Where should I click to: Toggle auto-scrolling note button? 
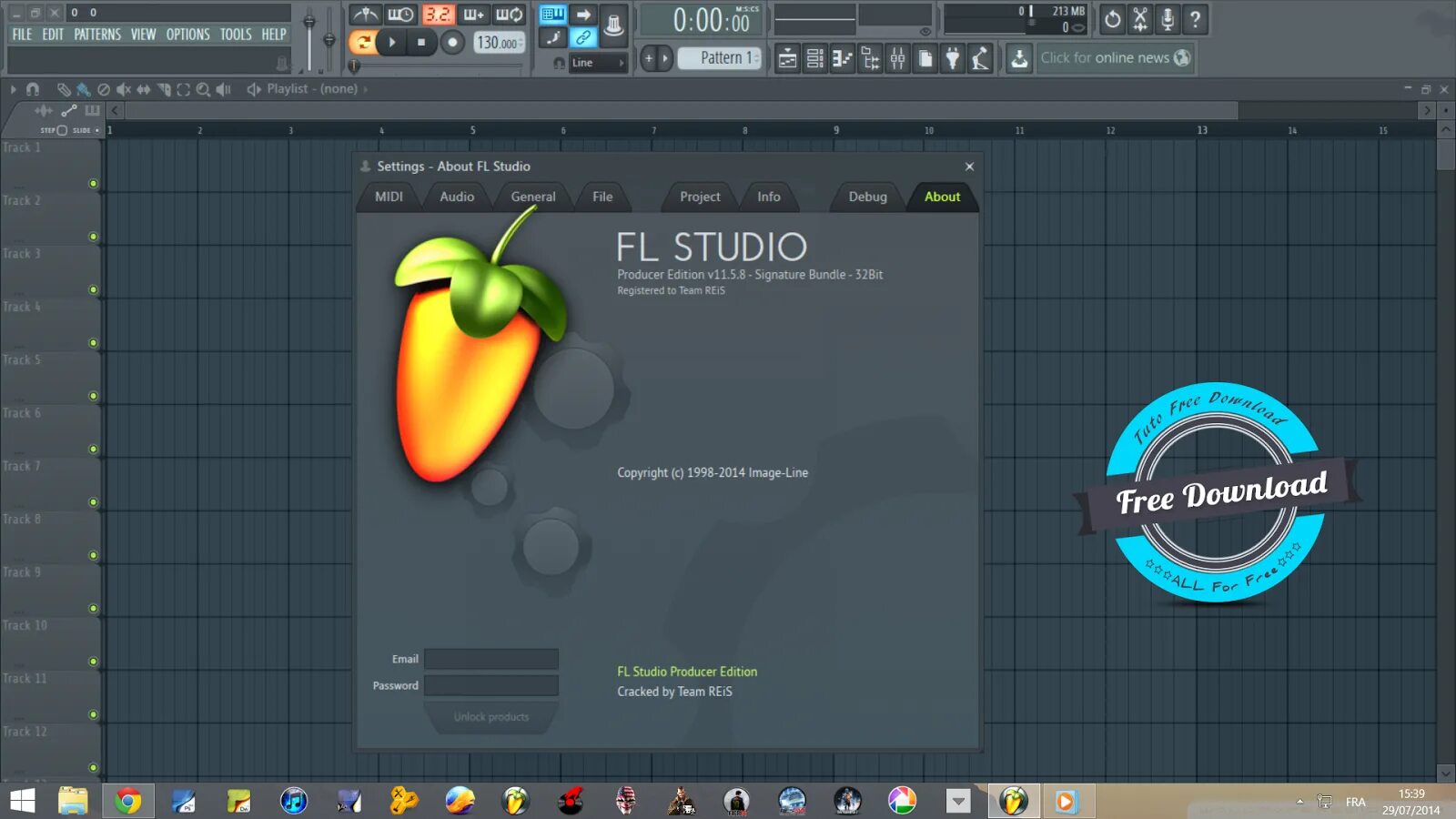pyautogui.click(x=552, y=38)
